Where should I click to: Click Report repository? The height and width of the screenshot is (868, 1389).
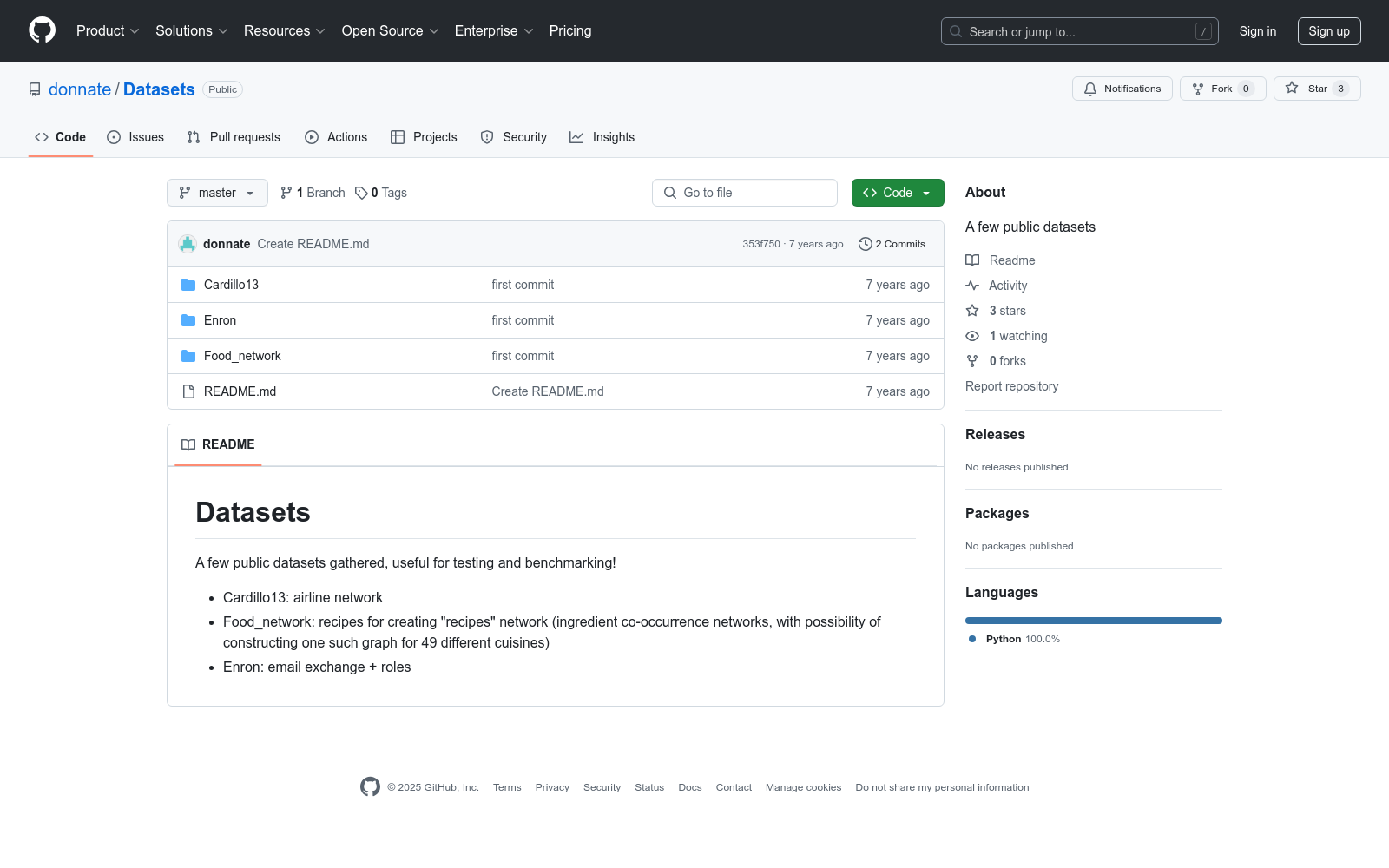[x=1012, y=386]
